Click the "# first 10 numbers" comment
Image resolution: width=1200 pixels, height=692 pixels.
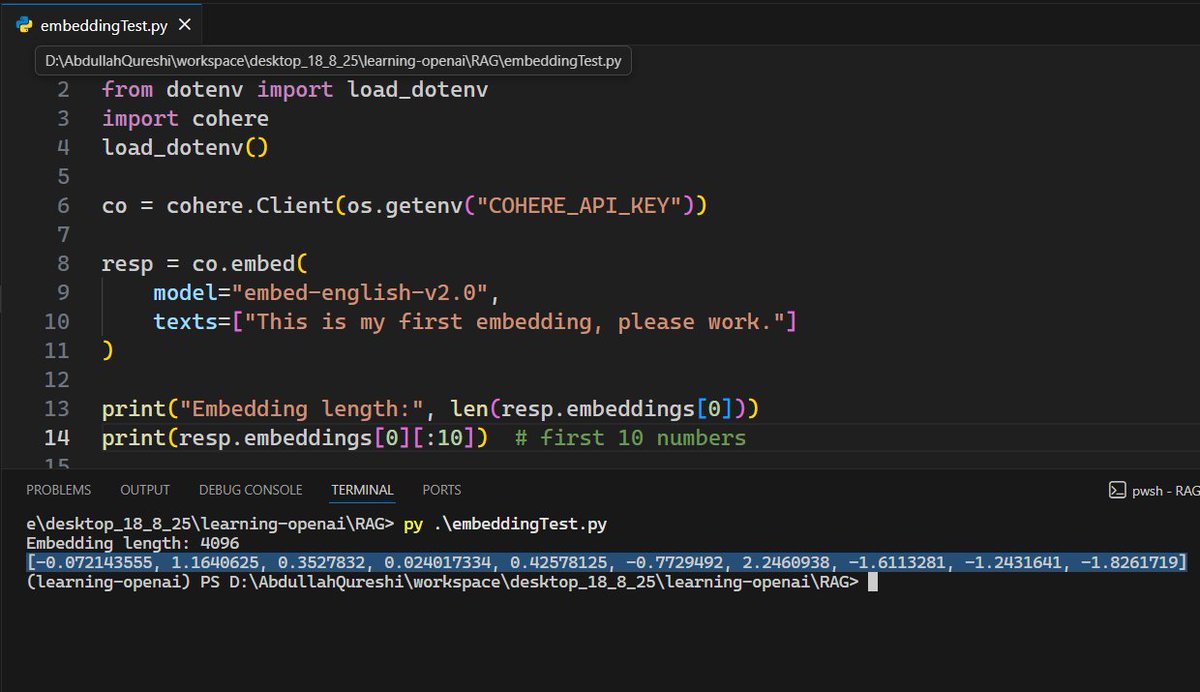pyautogui.click(x=630, y=438)
